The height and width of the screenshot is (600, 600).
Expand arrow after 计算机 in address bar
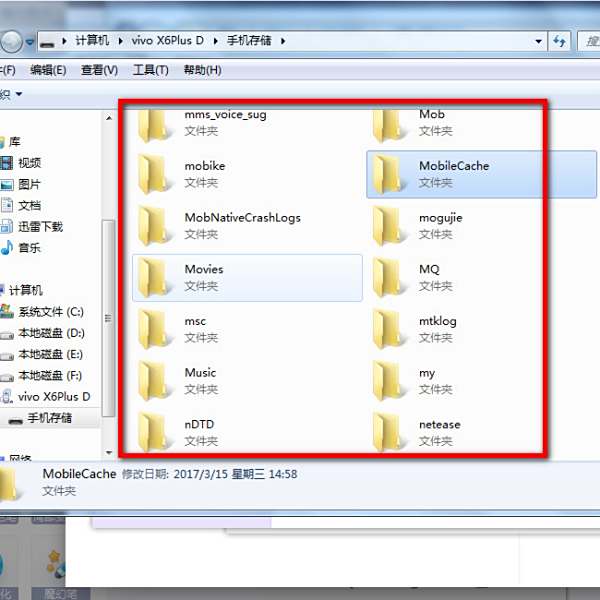coord(121,41)
